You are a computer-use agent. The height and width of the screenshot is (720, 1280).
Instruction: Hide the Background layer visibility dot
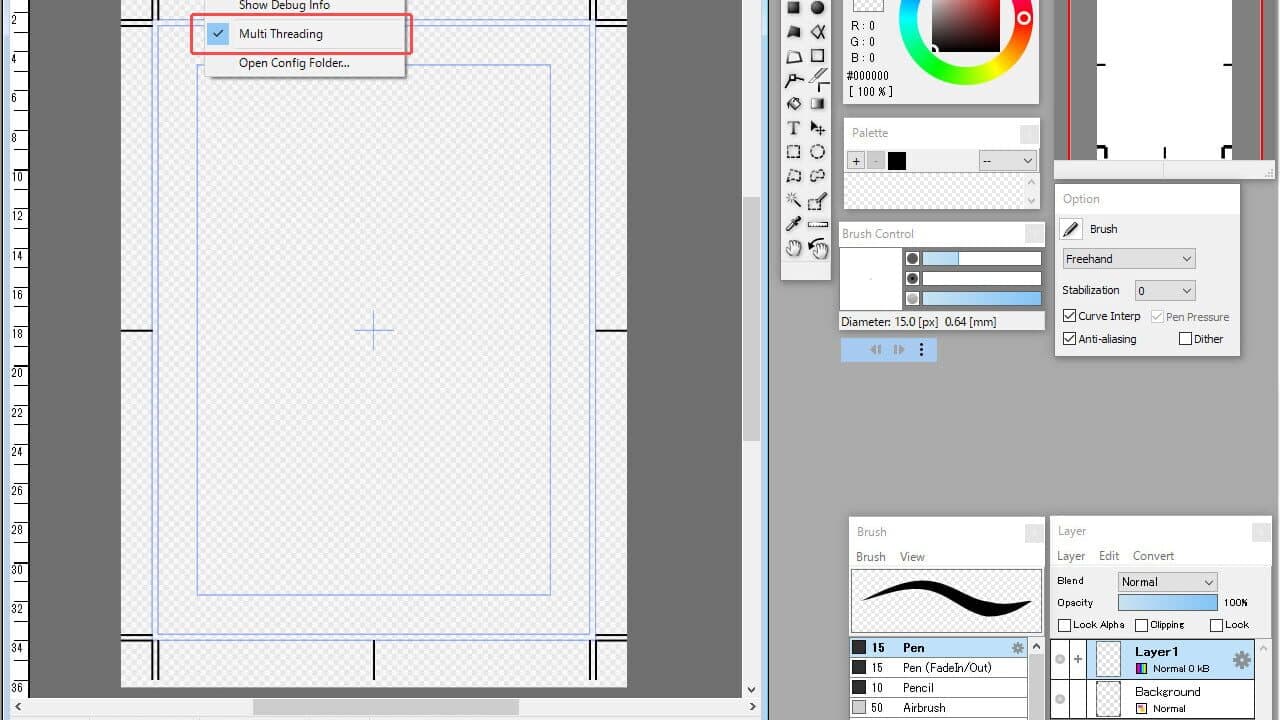click(x=1060, y=699)
